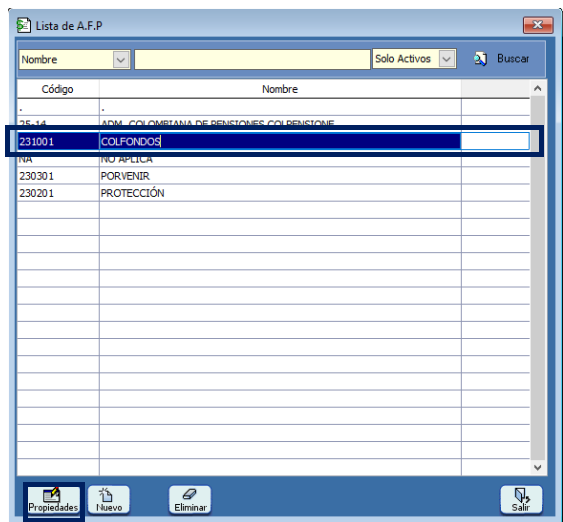563x522 pixels.
Task: Click the scrollbar down arrow
Action: pos(538,467)
